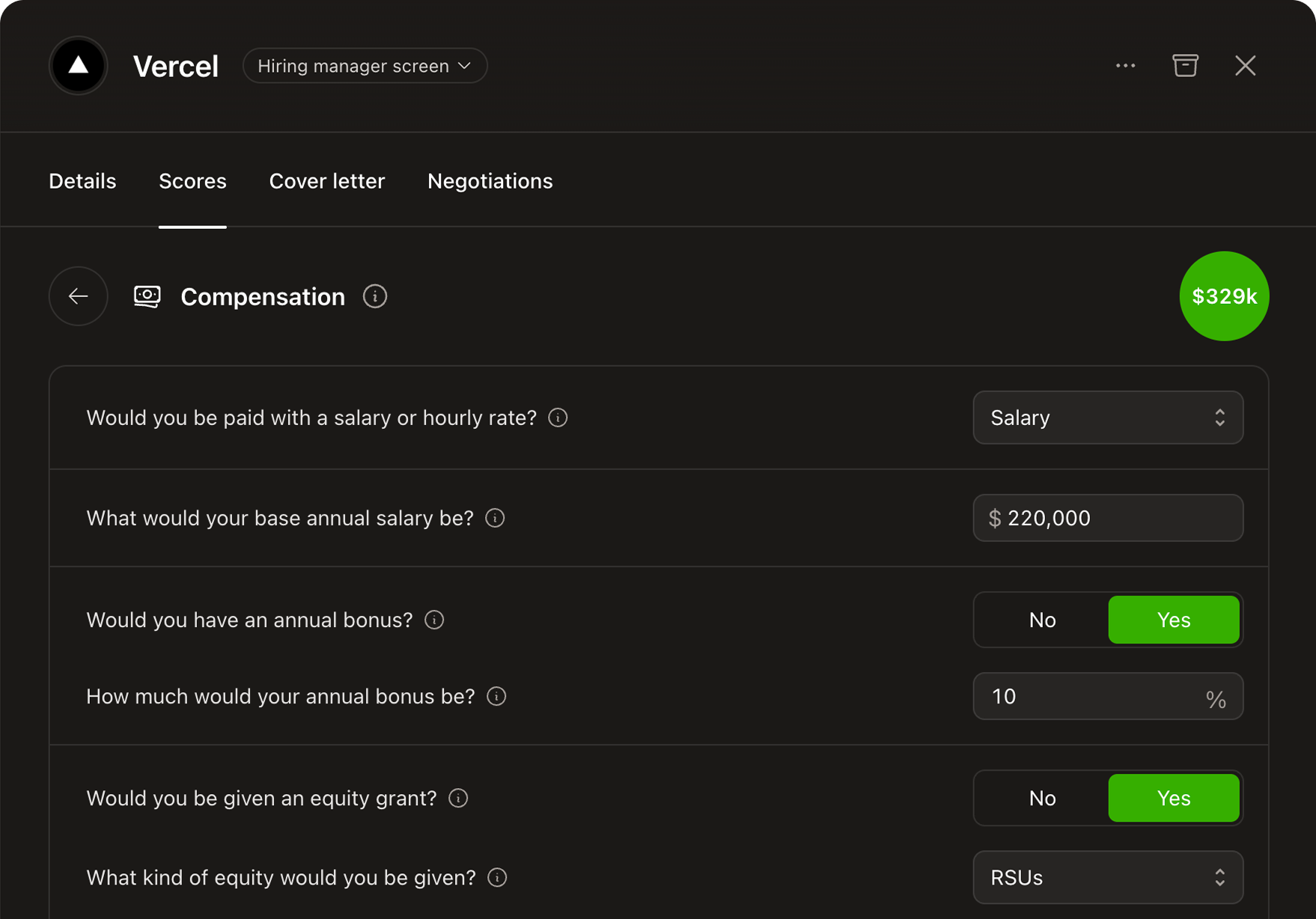Image resolution: width=1316 pixels, height=919 pixels.
Task: Open the Hiring manager screen stage dropdown
Action: point(365,66)
